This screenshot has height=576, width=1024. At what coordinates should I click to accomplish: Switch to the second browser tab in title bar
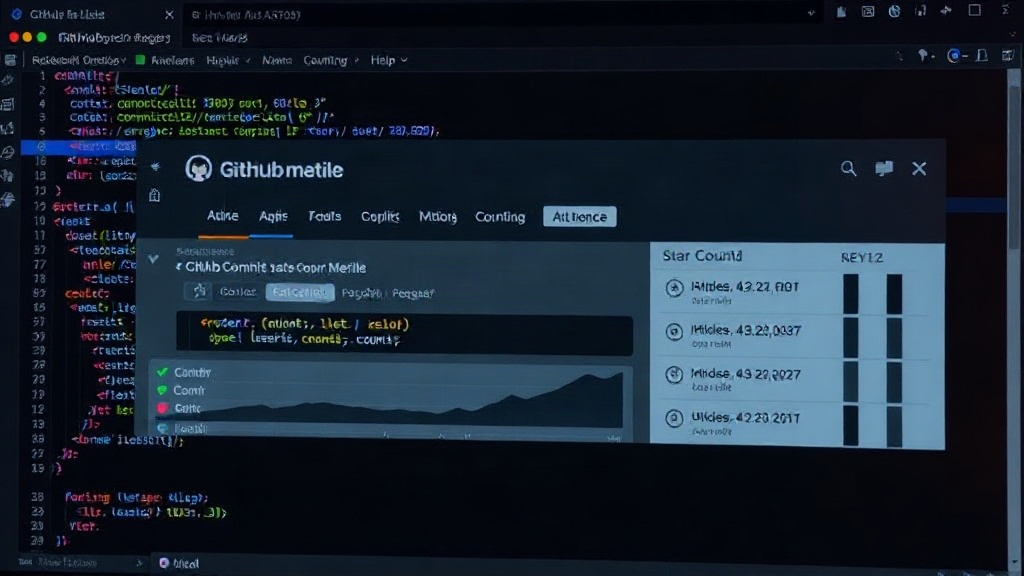point(246,14)
